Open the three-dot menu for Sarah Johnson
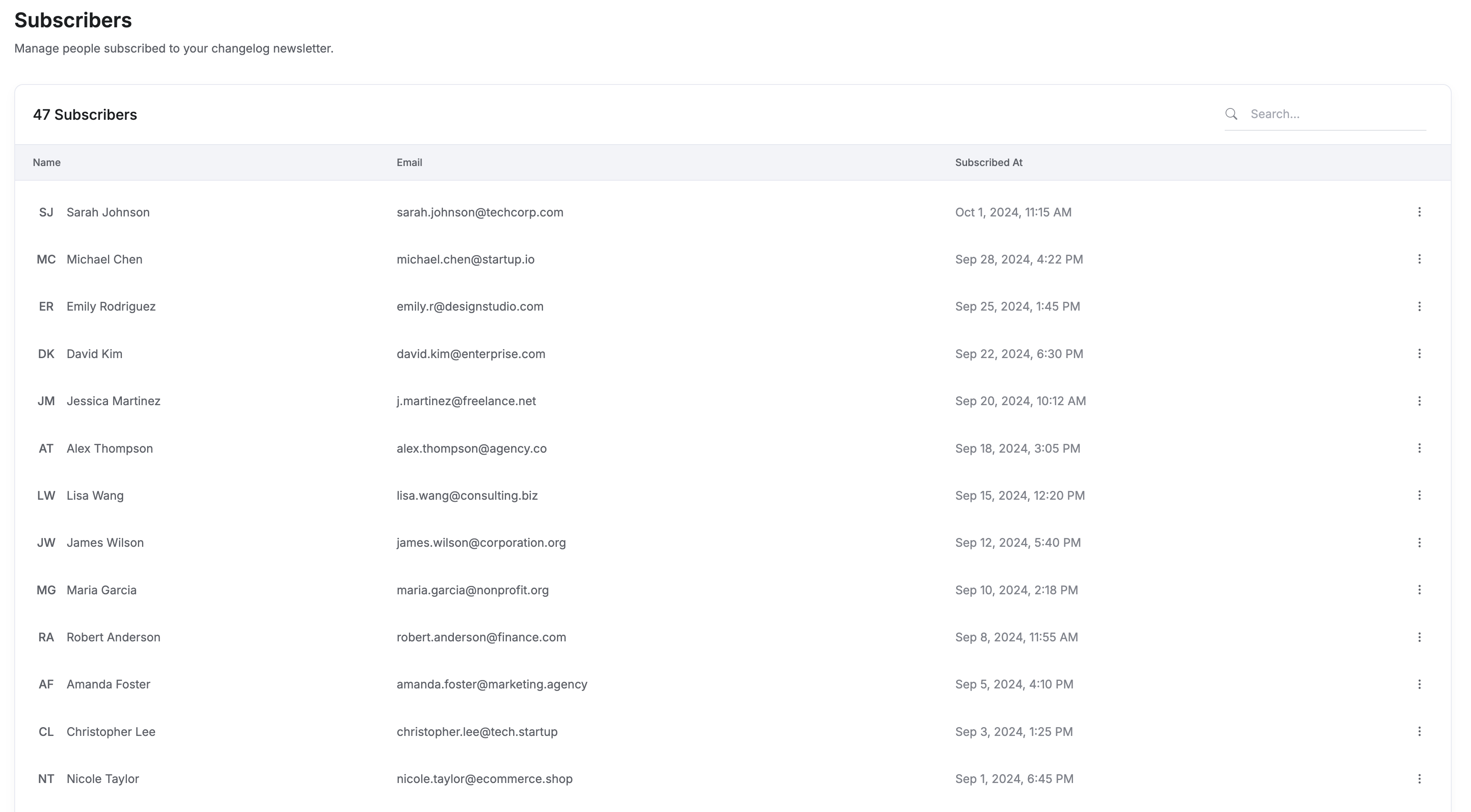The width and height of the screenshot is (1471, 812). pyautogui.click(x=1419, y=212)
